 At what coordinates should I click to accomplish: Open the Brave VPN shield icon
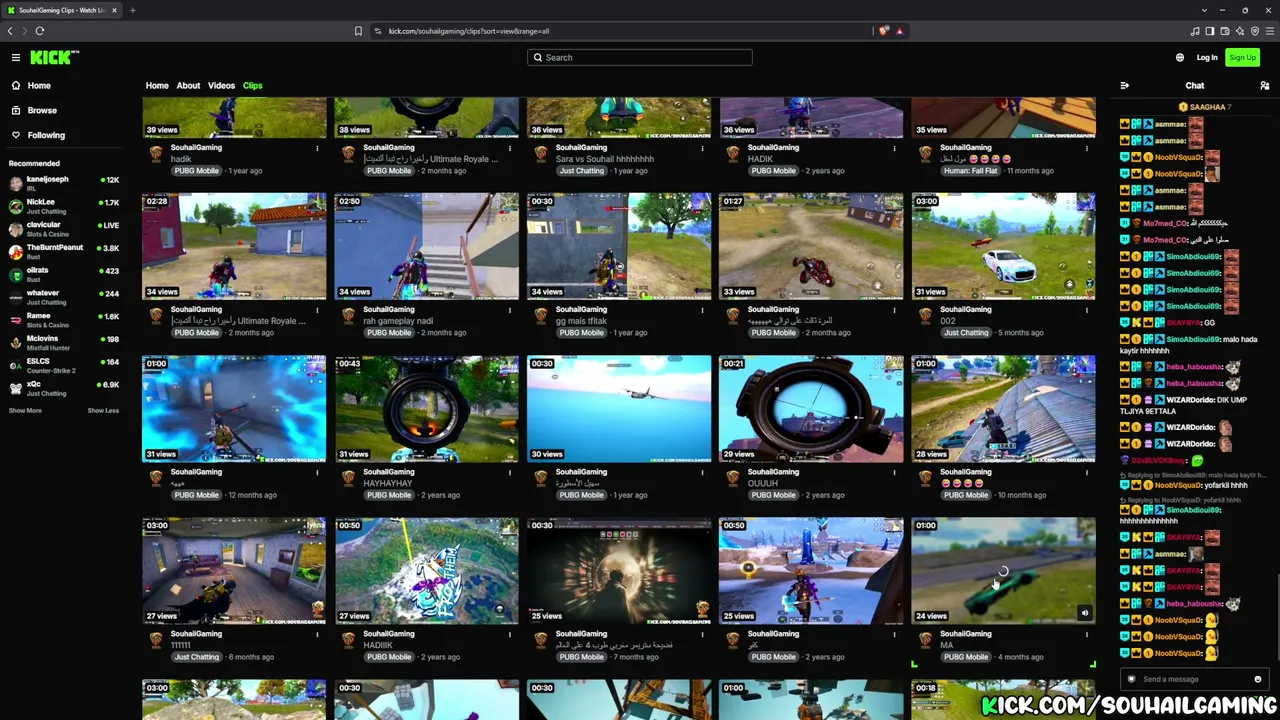coord(1255,31)
